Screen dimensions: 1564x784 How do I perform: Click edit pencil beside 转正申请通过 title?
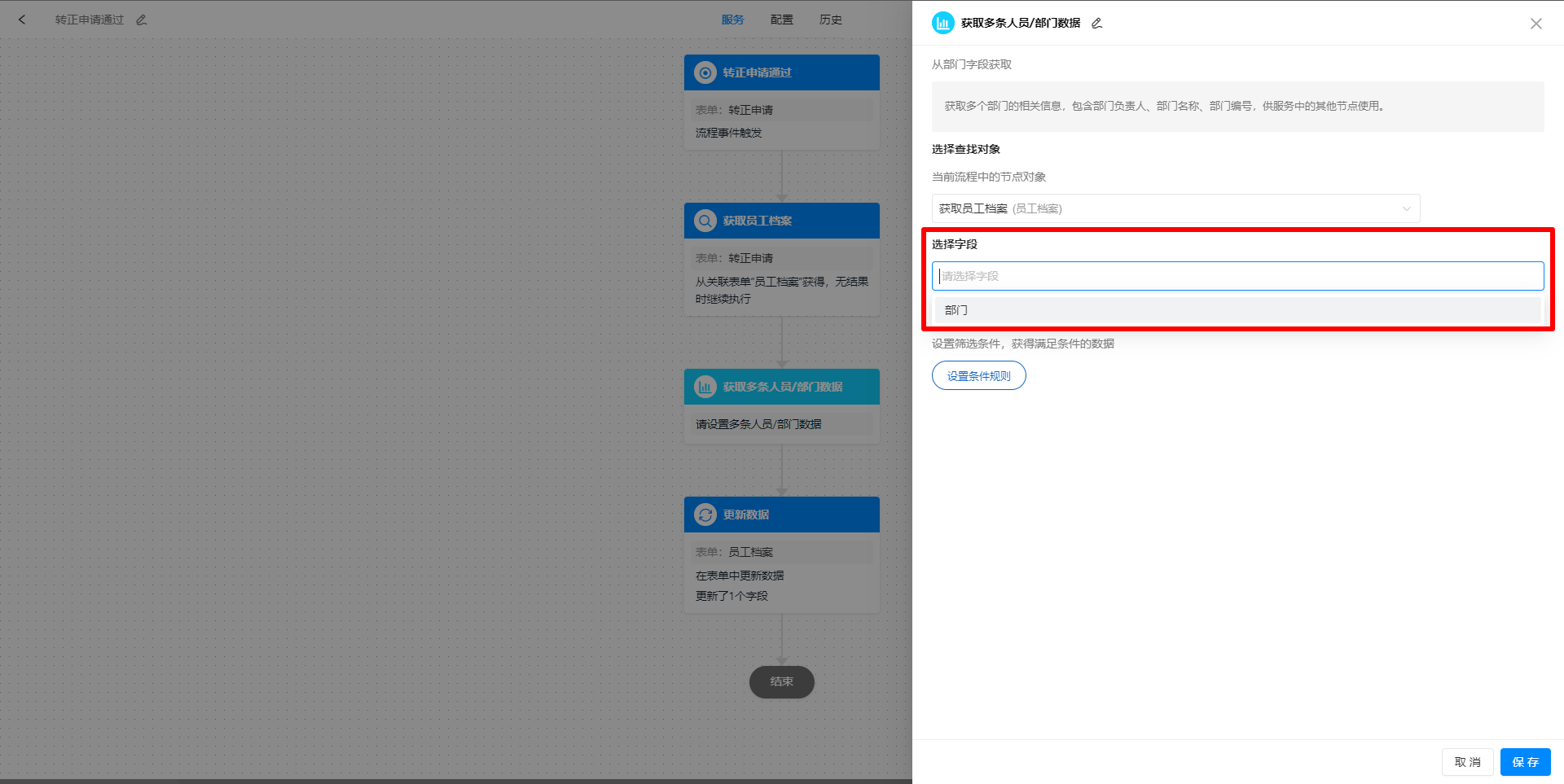tap(142, 20)
